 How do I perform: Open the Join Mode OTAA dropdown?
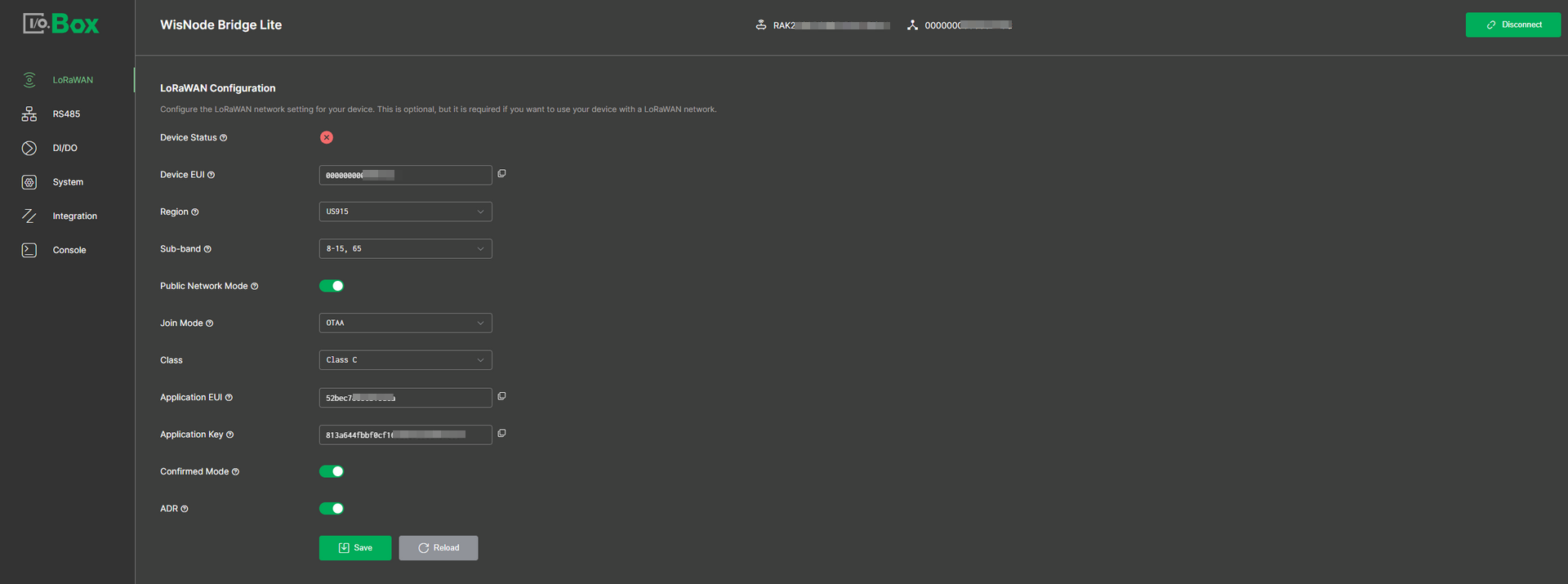click(405, 323)
